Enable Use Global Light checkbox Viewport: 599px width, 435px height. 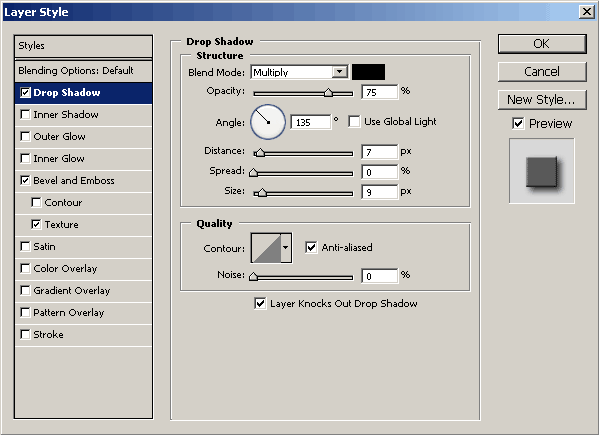[x=354, y=122]
